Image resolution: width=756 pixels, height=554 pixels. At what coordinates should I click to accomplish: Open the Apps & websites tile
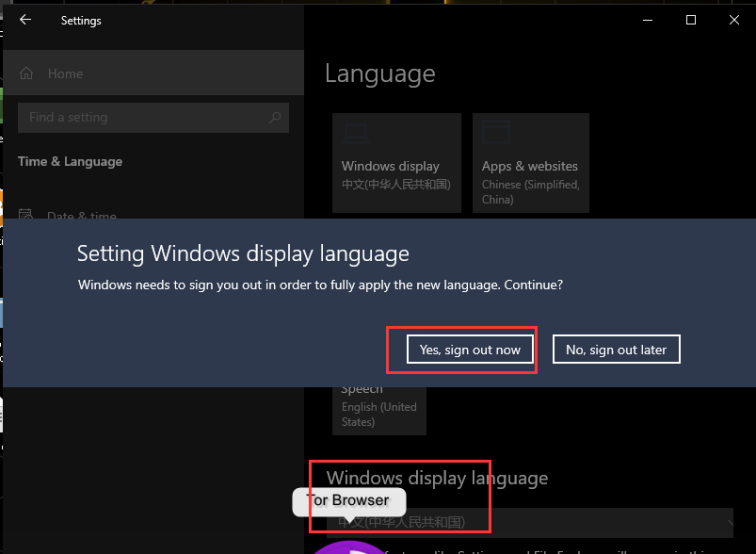(530, 163)
